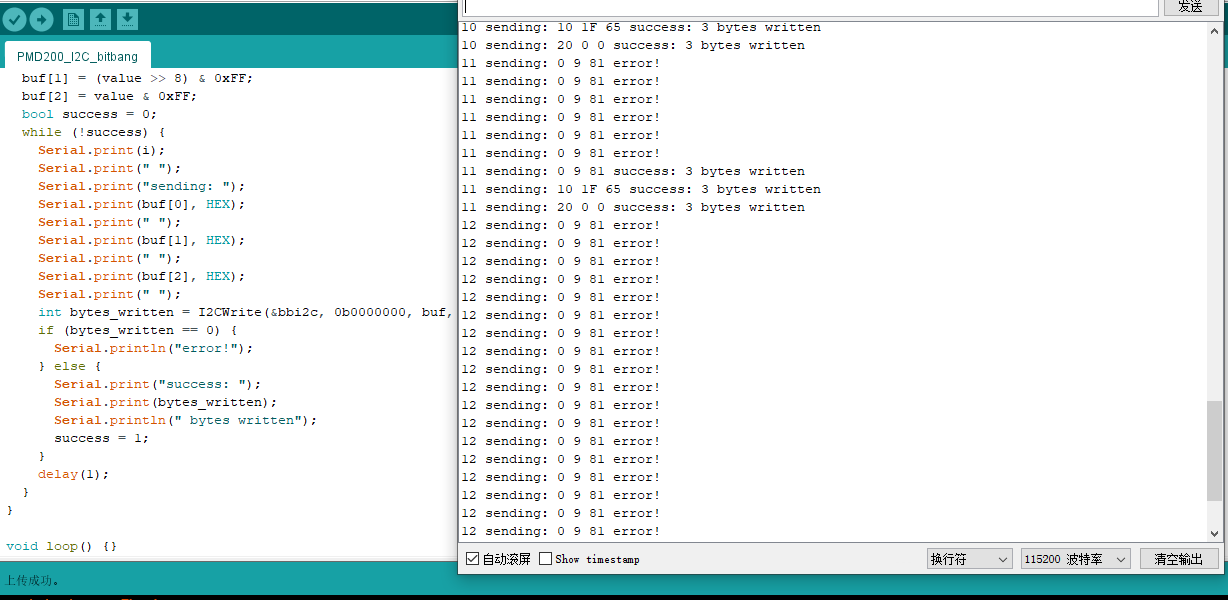Click the serial monitor send input field
Viewport: 1228px width, 600px height.
[x=810, y=7]
